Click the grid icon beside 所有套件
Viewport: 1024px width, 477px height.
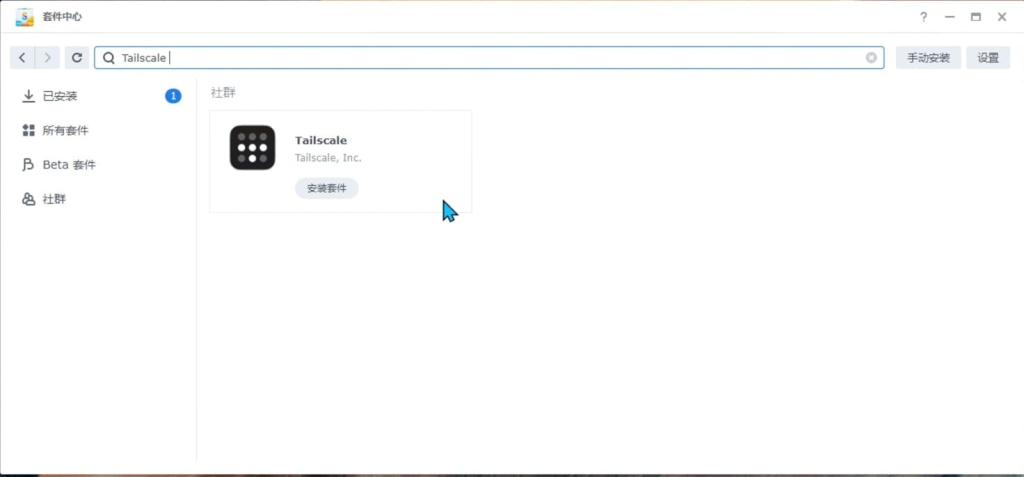click(28, 131)
